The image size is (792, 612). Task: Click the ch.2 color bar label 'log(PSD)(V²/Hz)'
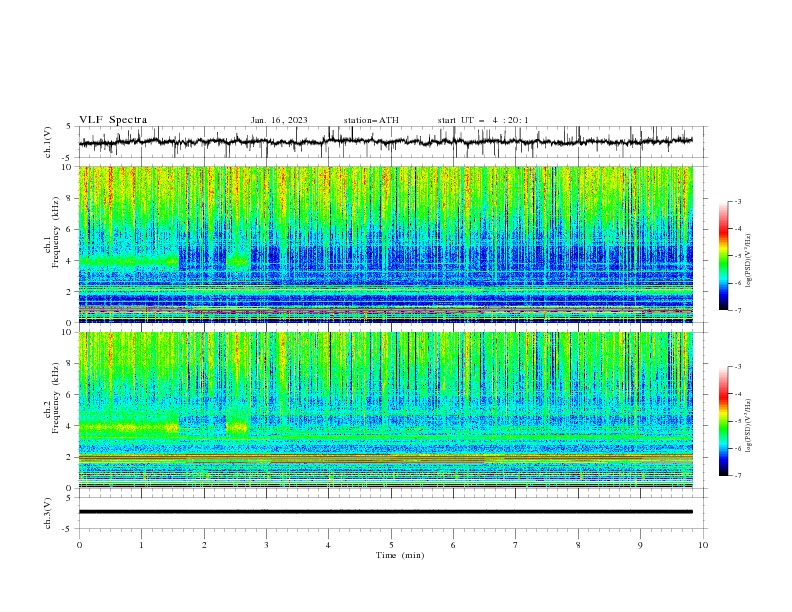click(x=748, y=425)
